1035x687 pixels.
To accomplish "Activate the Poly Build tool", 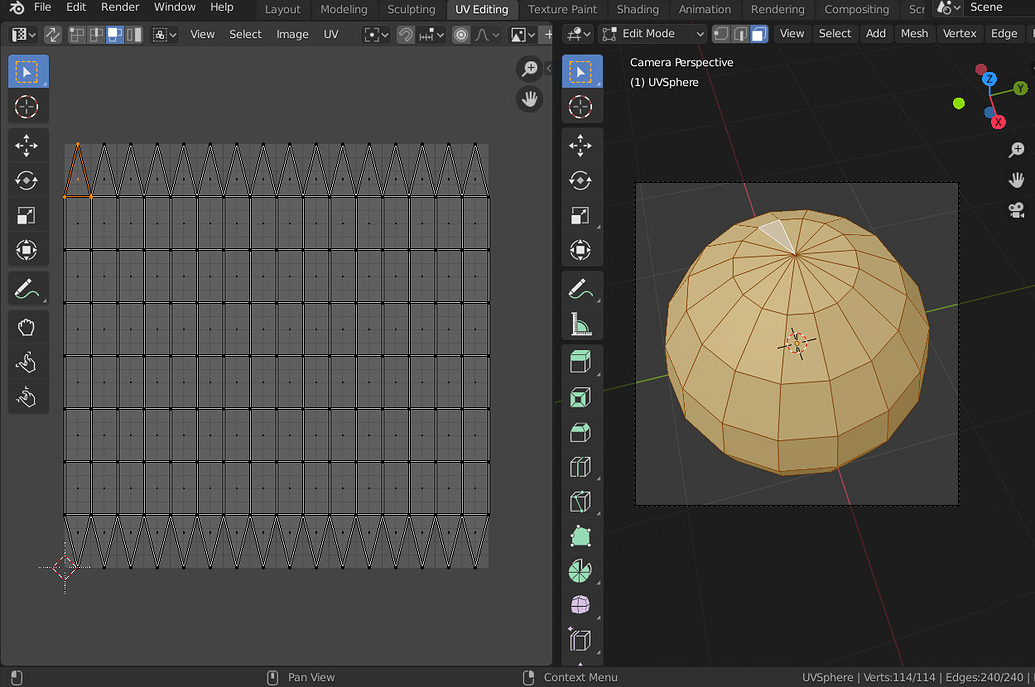I will point(581,536).
